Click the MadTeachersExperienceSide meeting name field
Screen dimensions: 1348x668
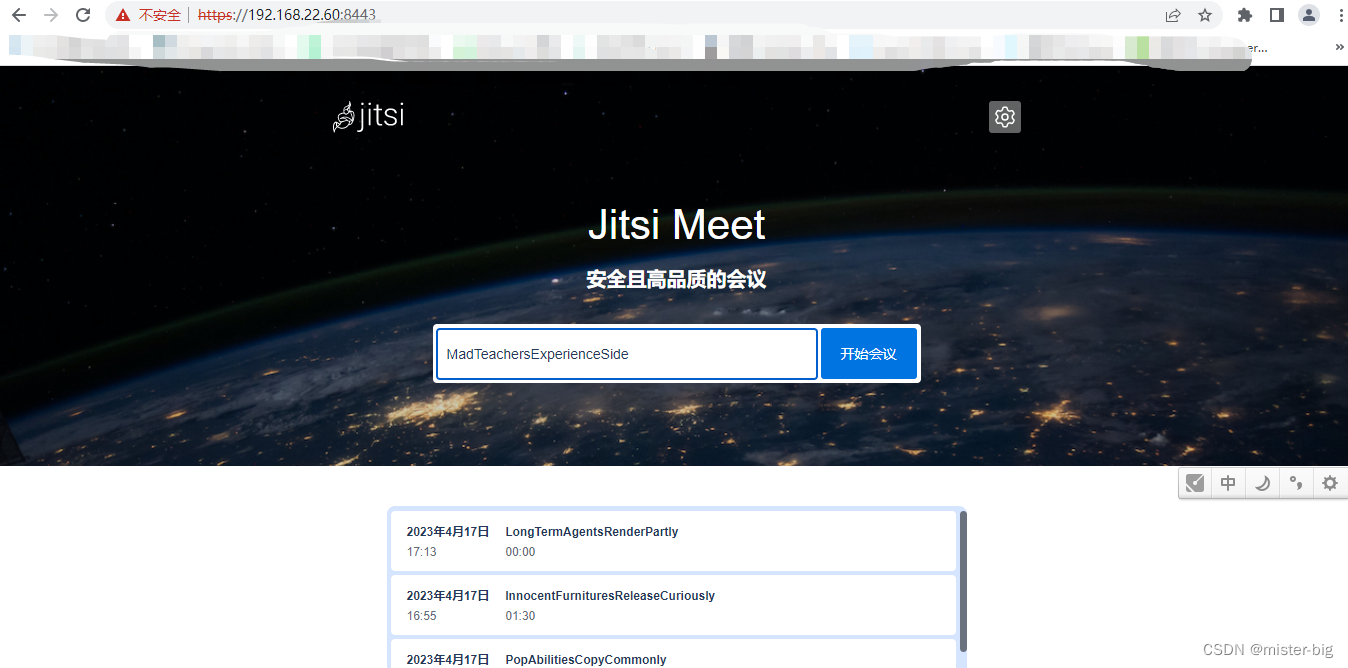tap(626, 353)
